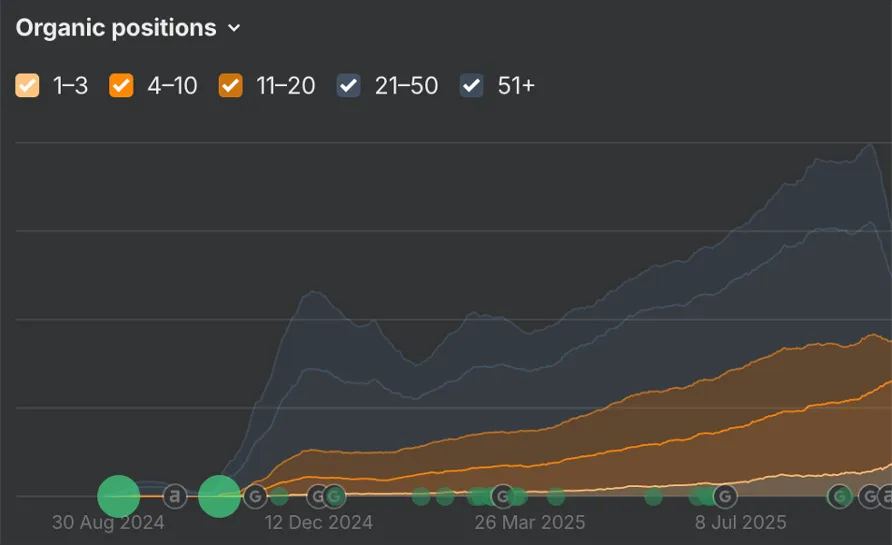Click the "12 Dec 2024" axis date

coord(319,522)
